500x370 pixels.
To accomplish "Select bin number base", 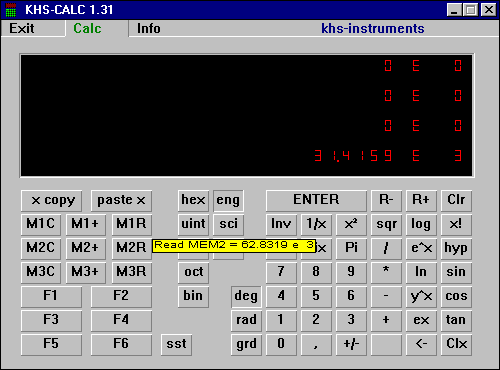I will coord(193,296).
